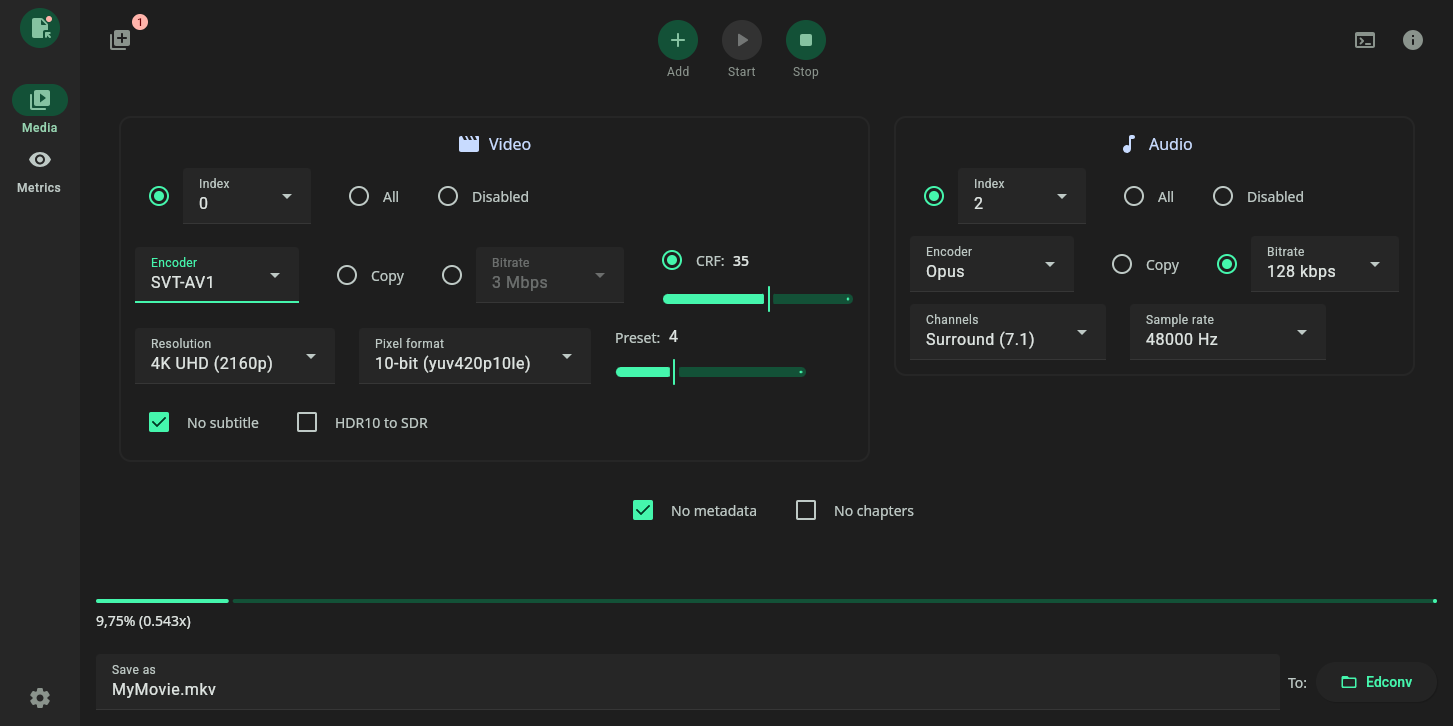The width and height of the screenshot is (1453, 726).
Task: Click the info icon in top corner
Action: point(1413,39)
